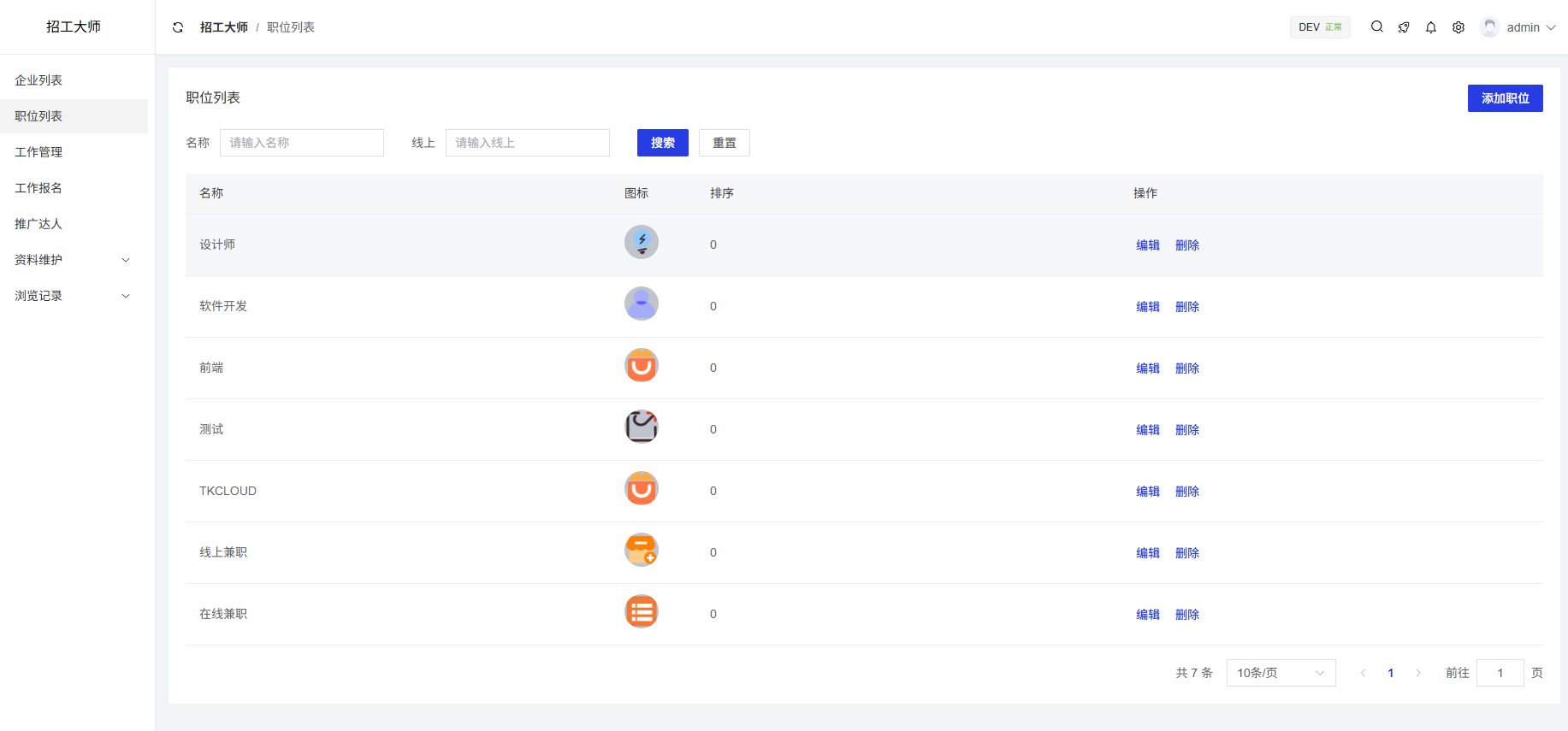This screenshot has width=1568, height=731.
Task: Select 工作管理 from the sidebar
Action: click(38, 152)
